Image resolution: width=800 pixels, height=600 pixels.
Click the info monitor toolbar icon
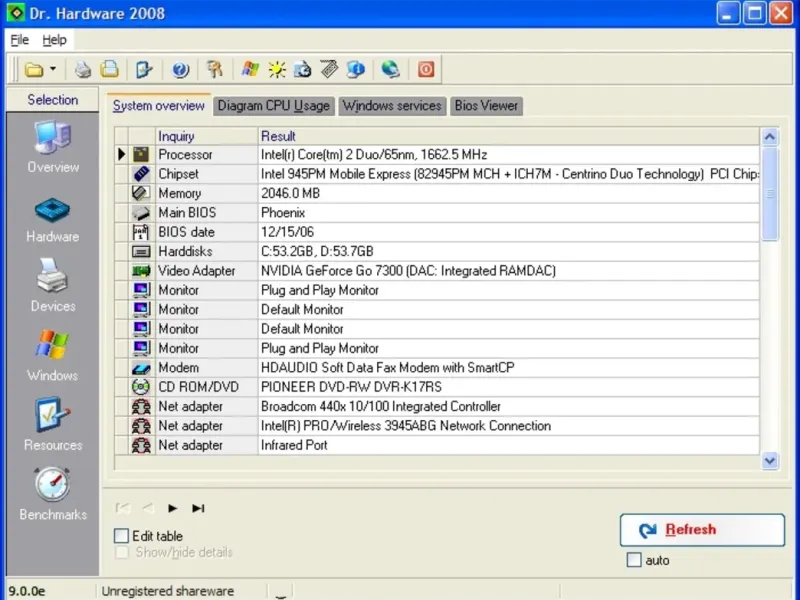click(x=356, y=69)
